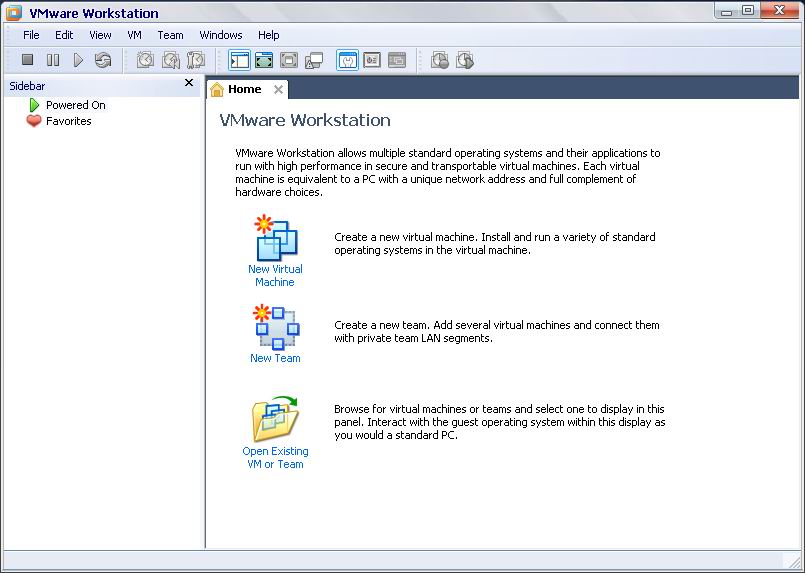Close the VMware Workstation window
This screenshot has height=573, width=805.
[x=779, y=11]
